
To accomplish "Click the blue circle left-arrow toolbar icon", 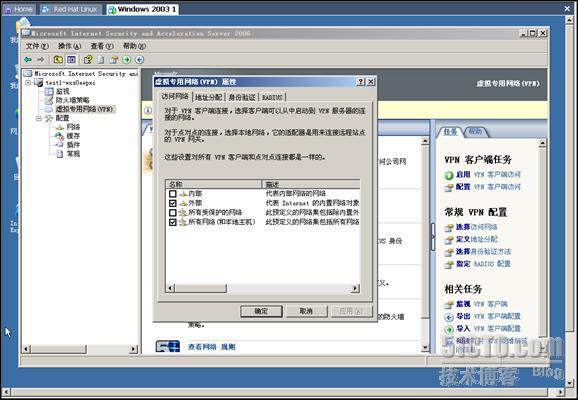I will (139, 59).
